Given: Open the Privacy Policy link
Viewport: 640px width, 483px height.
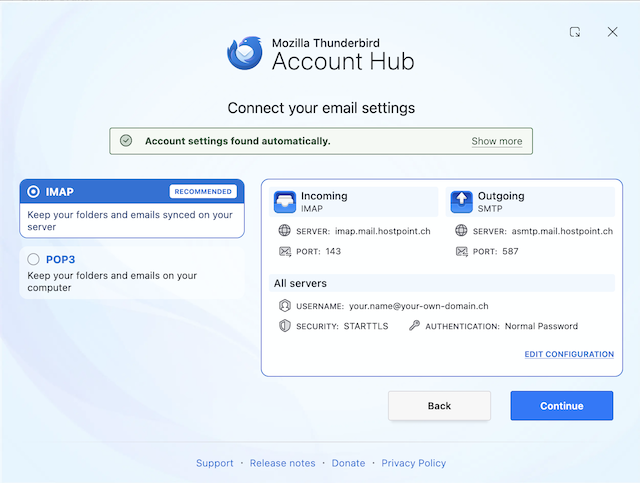Looking at the screenshot, I should click(x=413, y=463).
